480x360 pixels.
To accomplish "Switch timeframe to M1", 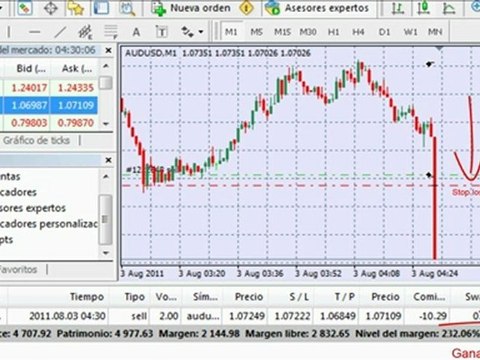I will (x=231, y=32).
